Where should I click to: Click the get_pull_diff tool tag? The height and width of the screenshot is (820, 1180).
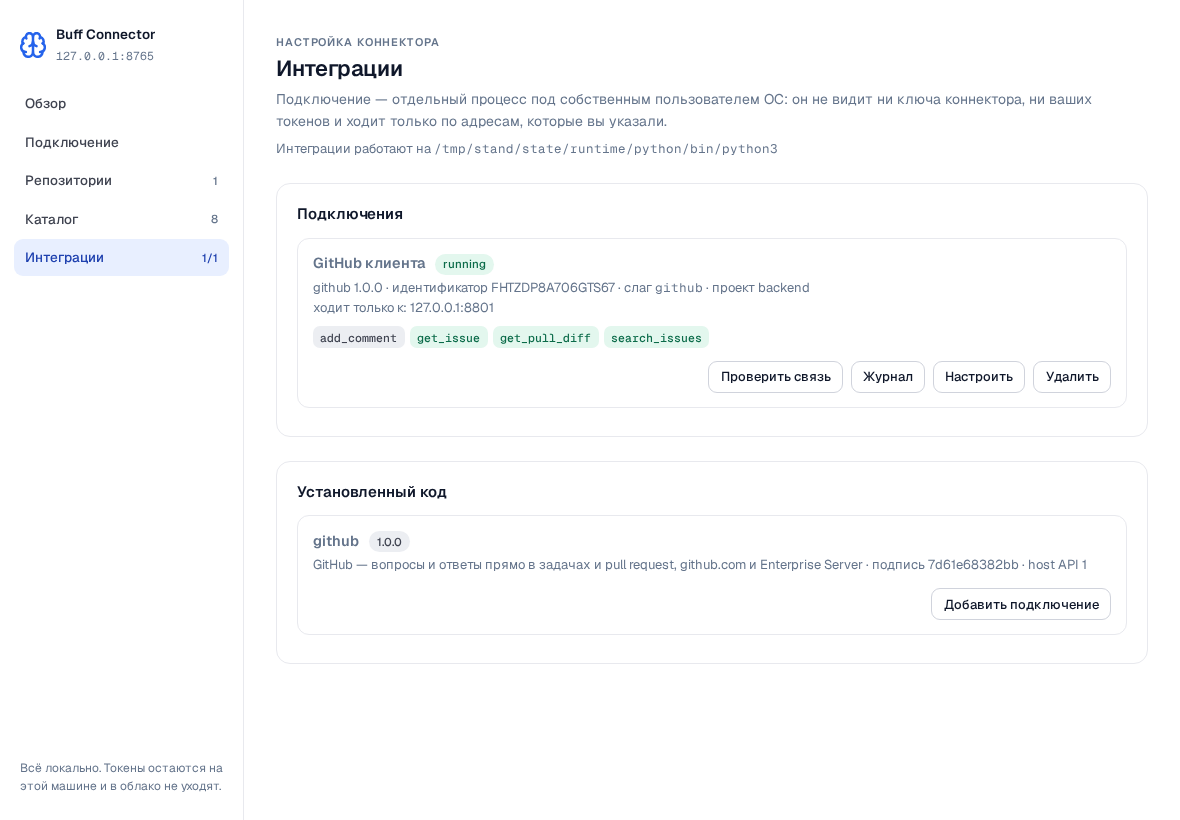click(x=546, y=338)
